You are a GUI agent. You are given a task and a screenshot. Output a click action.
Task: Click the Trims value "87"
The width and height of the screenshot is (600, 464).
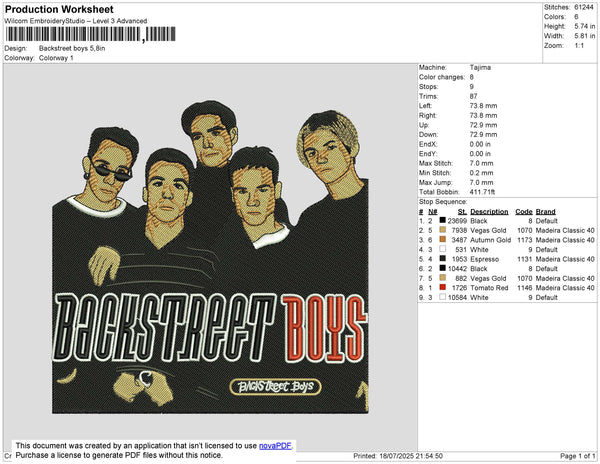click(x=473, y=96)
